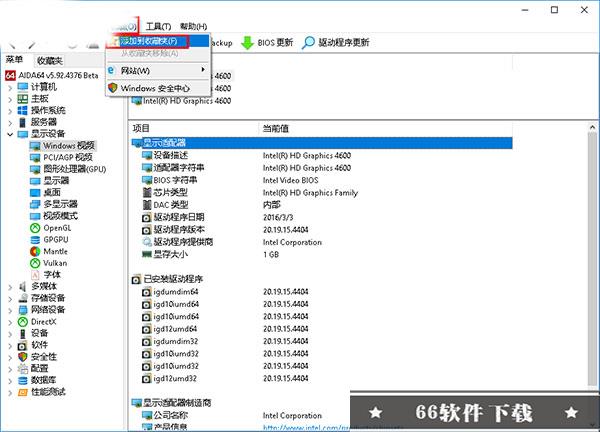The image size is (600, 432).
Task: Click the 网络设备 network icon
Action: [x=23, y=310]
